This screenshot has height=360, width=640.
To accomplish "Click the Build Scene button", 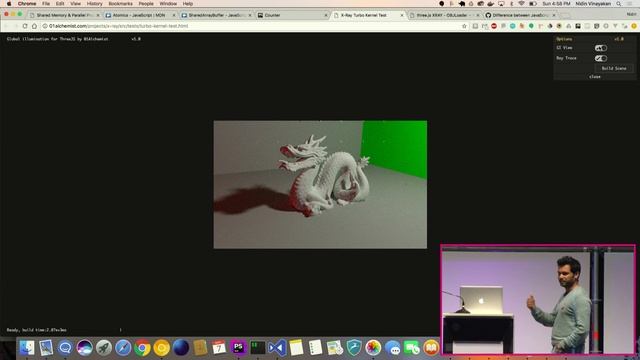I will pyautogui.click(x=614, y=69).
